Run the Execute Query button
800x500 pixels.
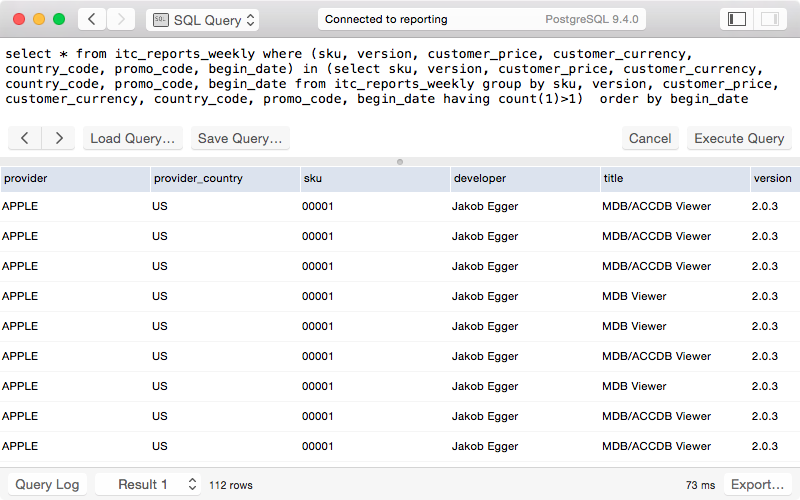click(739, 138)
